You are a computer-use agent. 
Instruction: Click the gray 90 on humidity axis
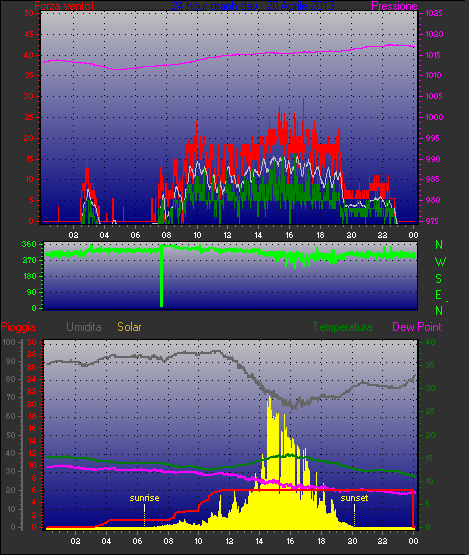(x=11, y=361)
